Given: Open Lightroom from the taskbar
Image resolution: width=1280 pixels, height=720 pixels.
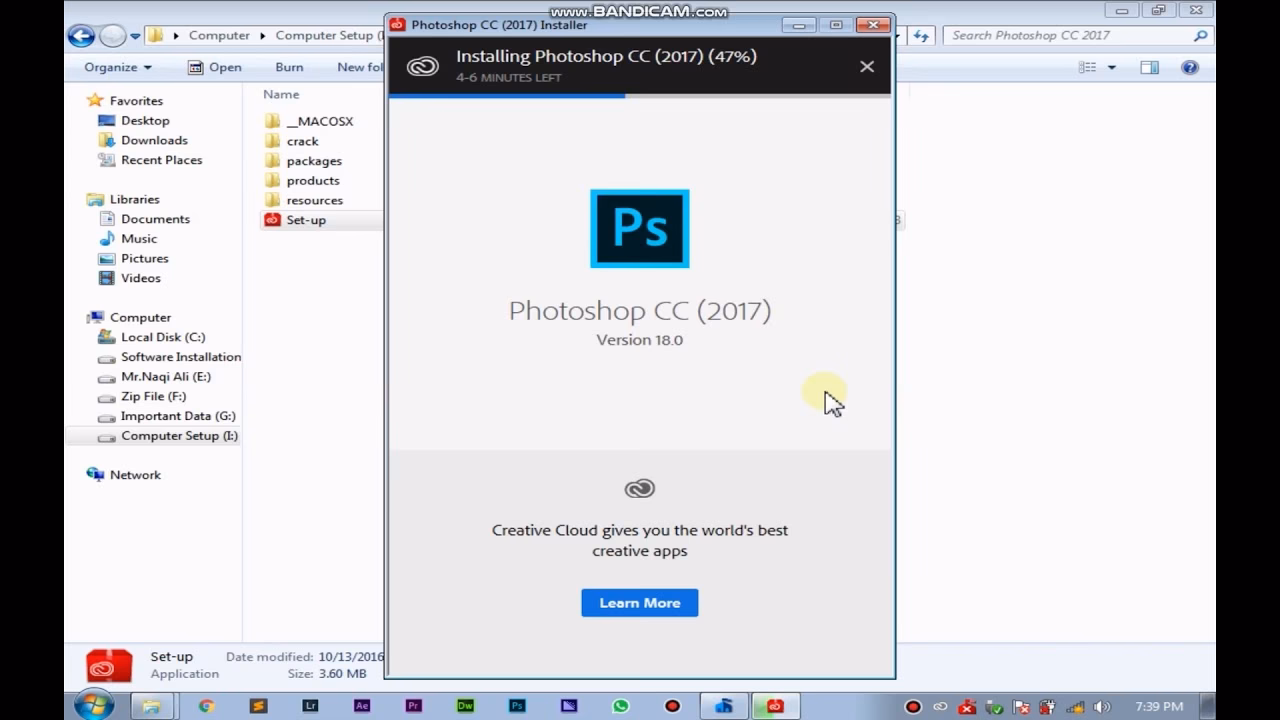Looking at the screenshot, I should pos(310,706).
